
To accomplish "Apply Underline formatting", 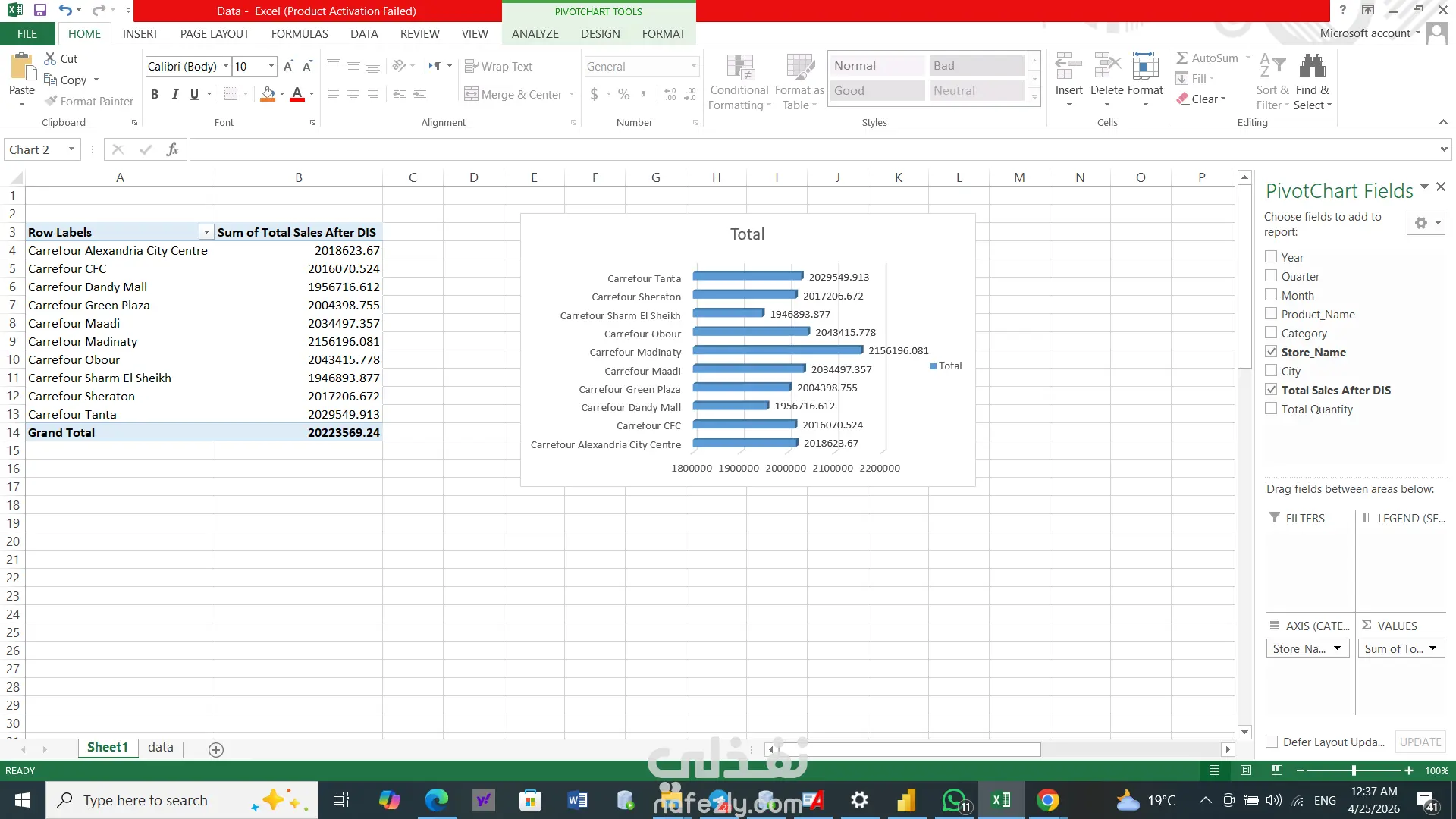I will point(194,94).
